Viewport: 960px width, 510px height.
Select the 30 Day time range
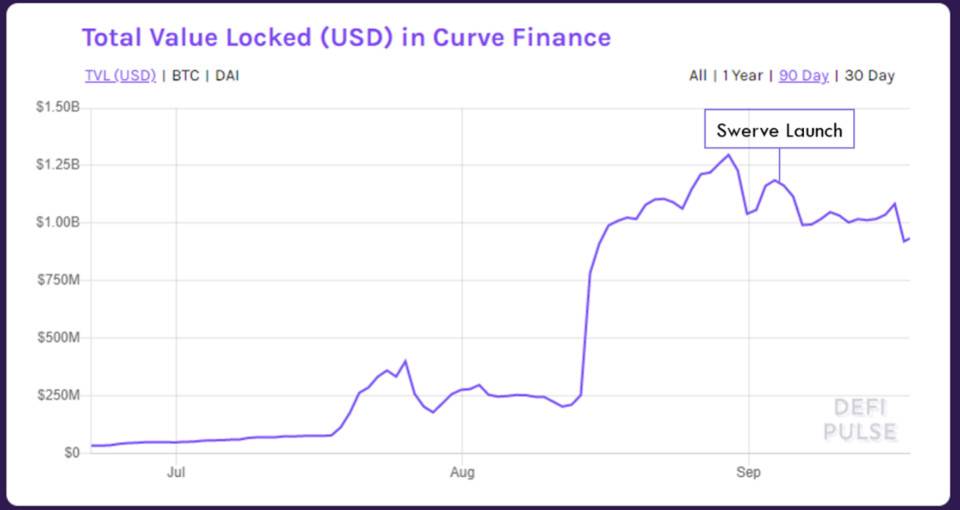point(869,76)
